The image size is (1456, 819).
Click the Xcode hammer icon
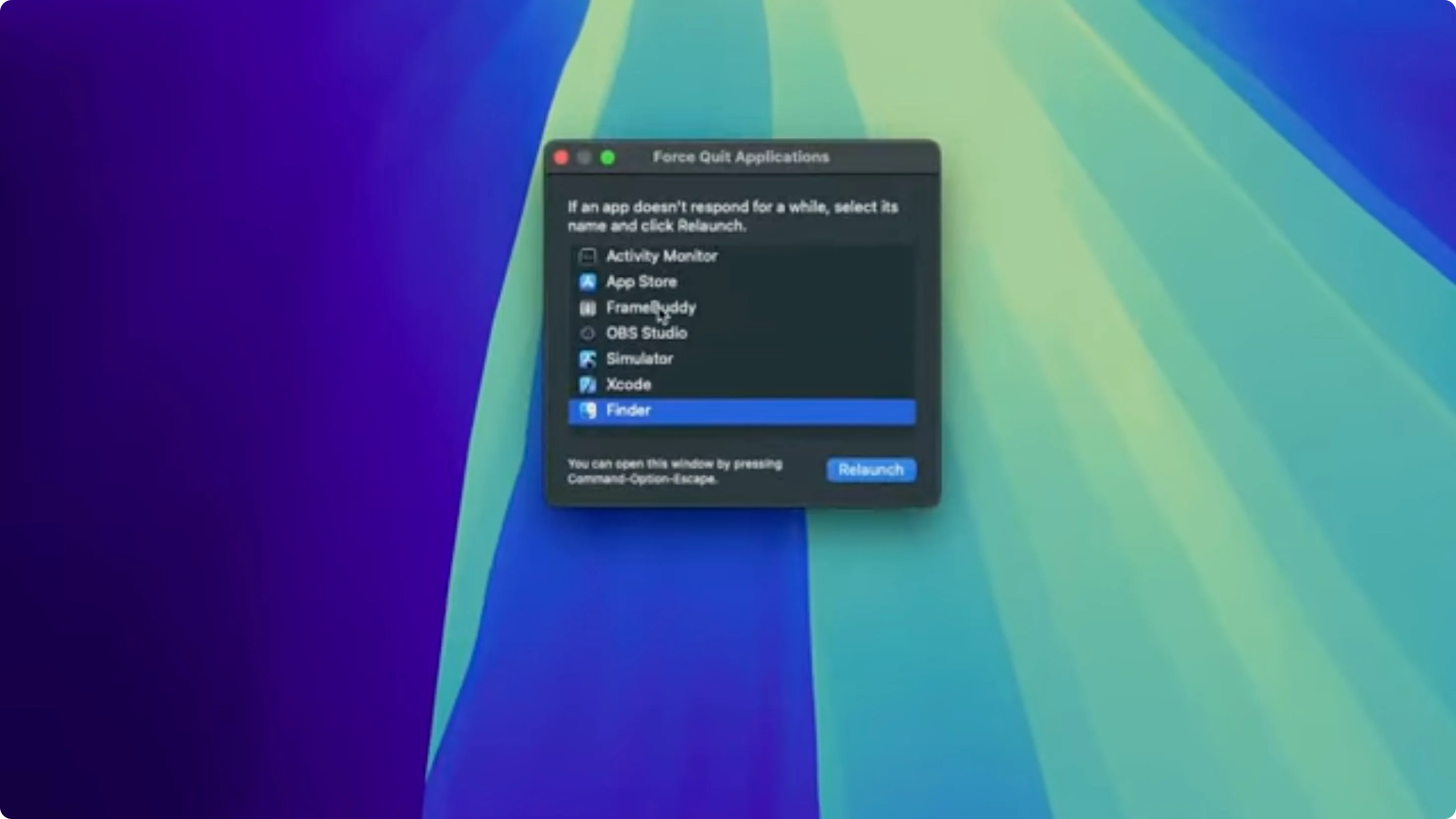pos(588,384)
